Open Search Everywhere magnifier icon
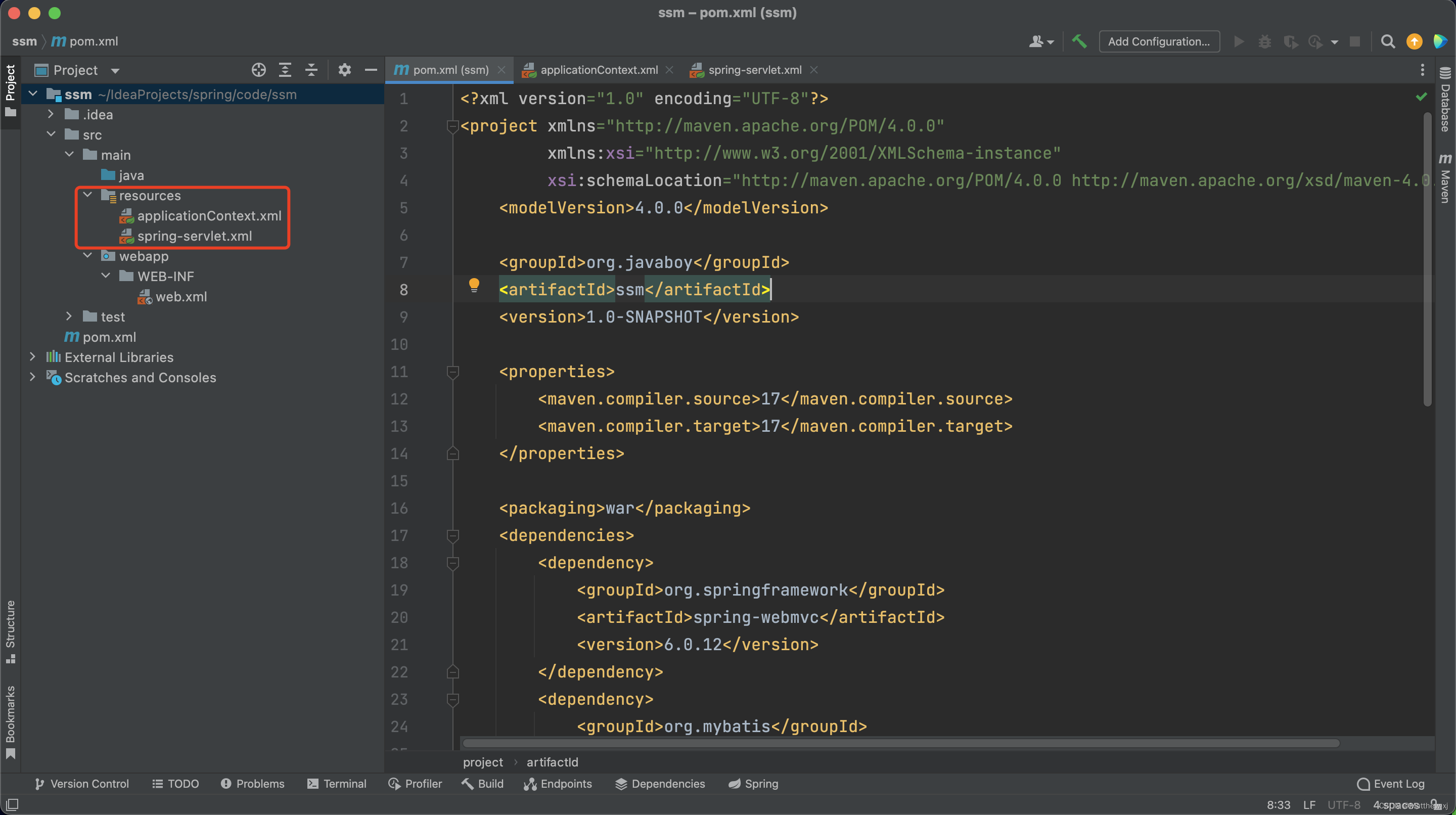This screenshot has width=1456, height=815. (1387, 41)
